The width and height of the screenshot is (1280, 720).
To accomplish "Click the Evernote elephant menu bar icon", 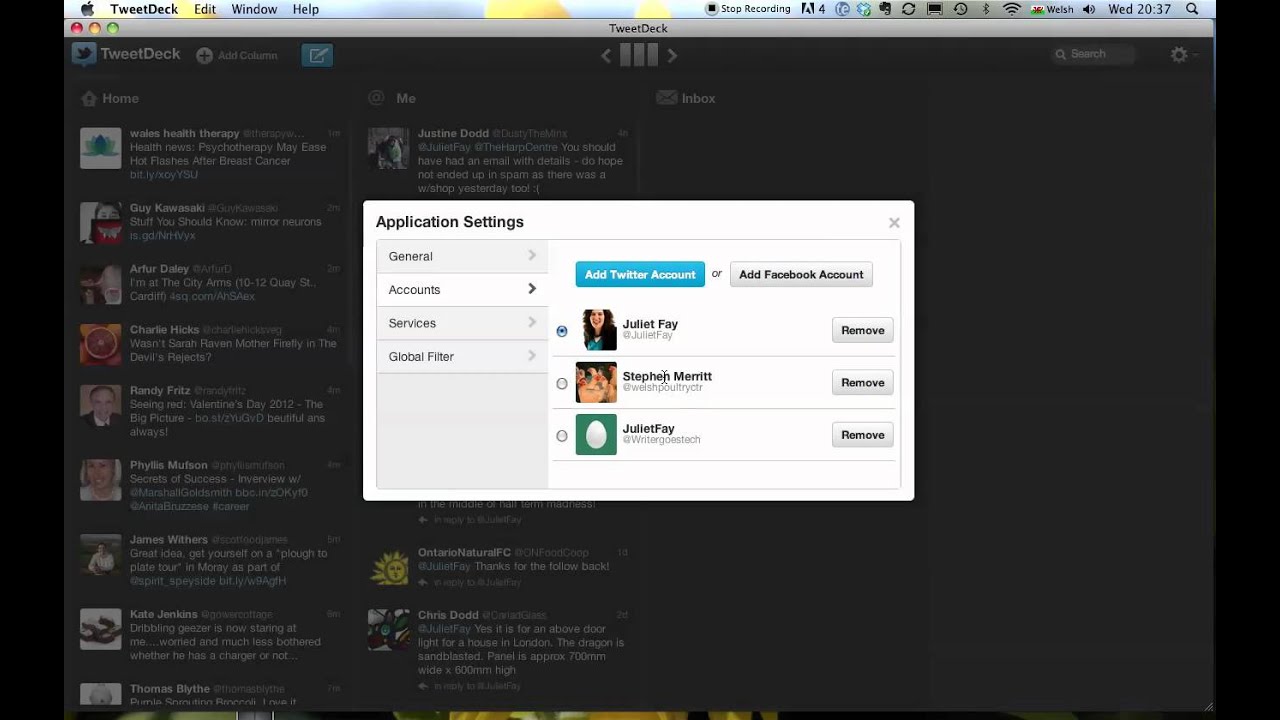I will point(884,9).
